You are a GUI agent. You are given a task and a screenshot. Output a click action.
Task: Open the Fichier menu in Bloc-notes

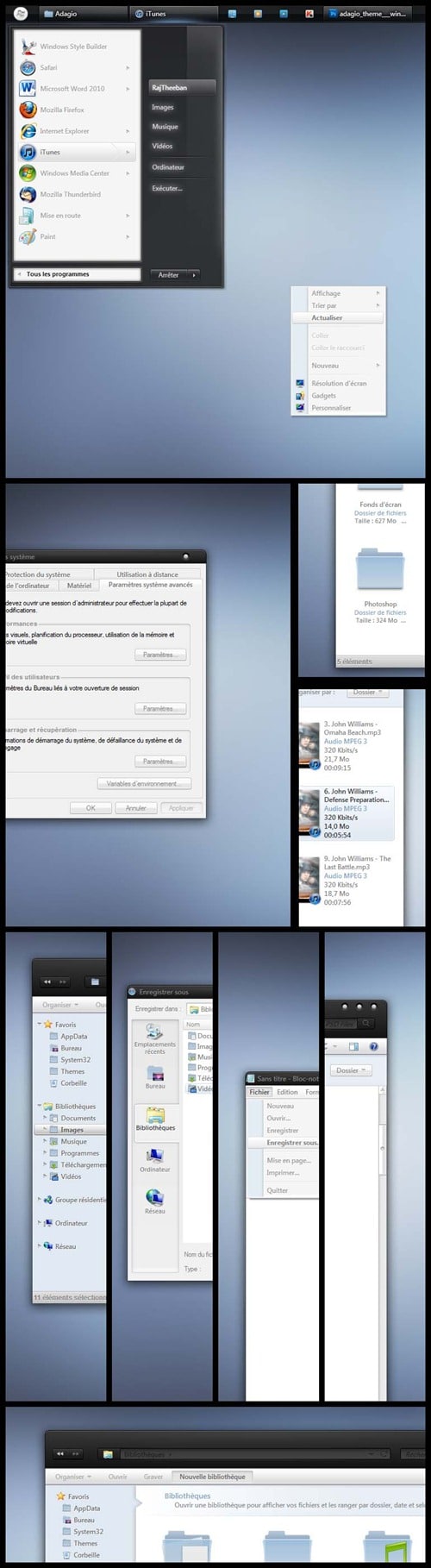coord(259,1092)
